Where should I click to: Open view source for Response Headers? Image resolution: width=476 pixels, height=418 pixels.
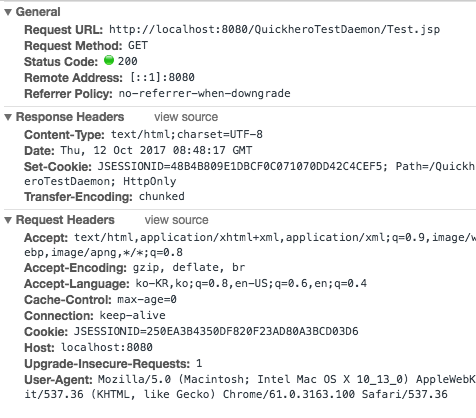tap(186, 117)
